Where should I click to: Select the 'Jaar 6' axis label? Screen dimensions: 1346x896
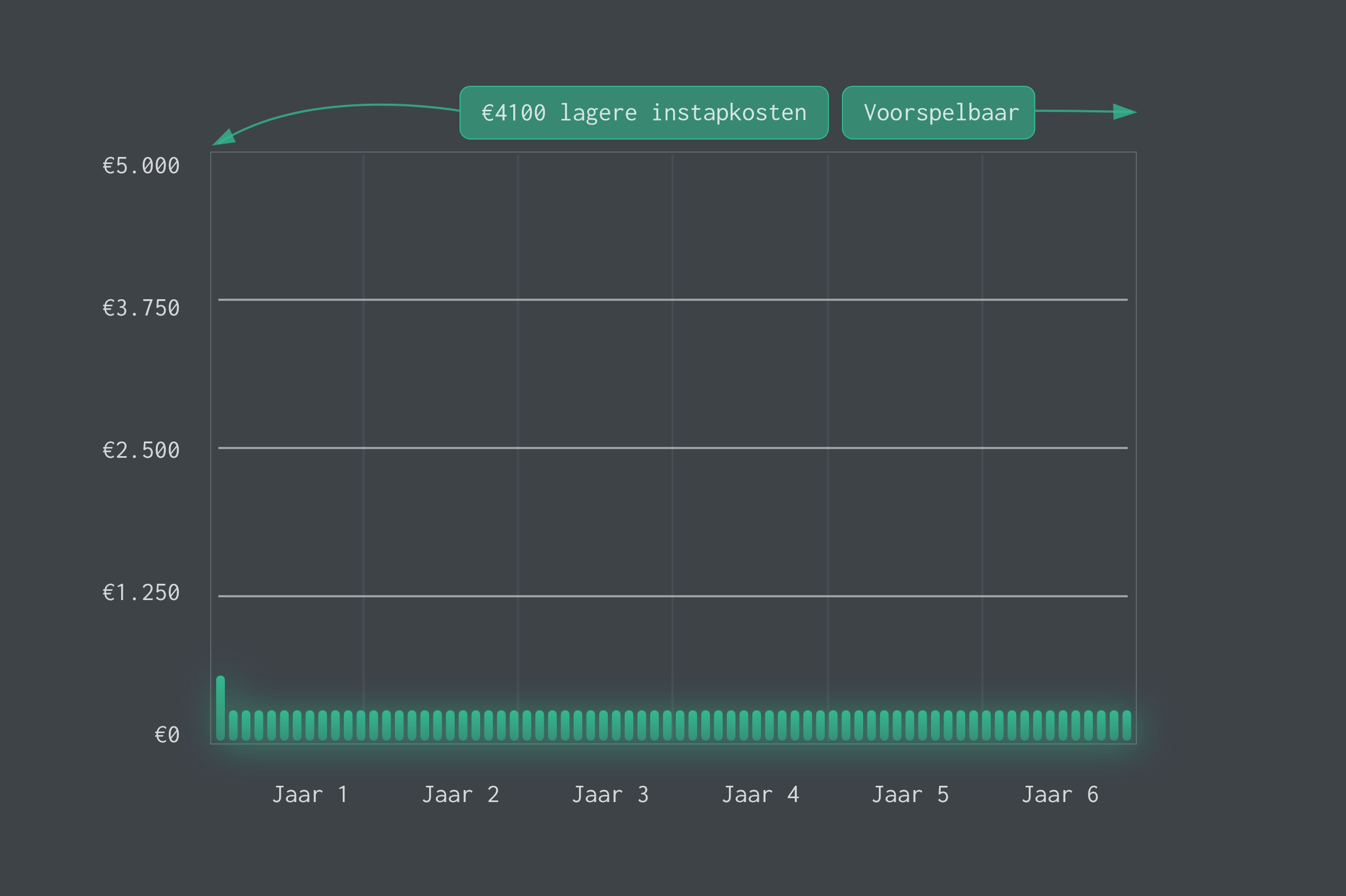click(x=1060, y=795)
